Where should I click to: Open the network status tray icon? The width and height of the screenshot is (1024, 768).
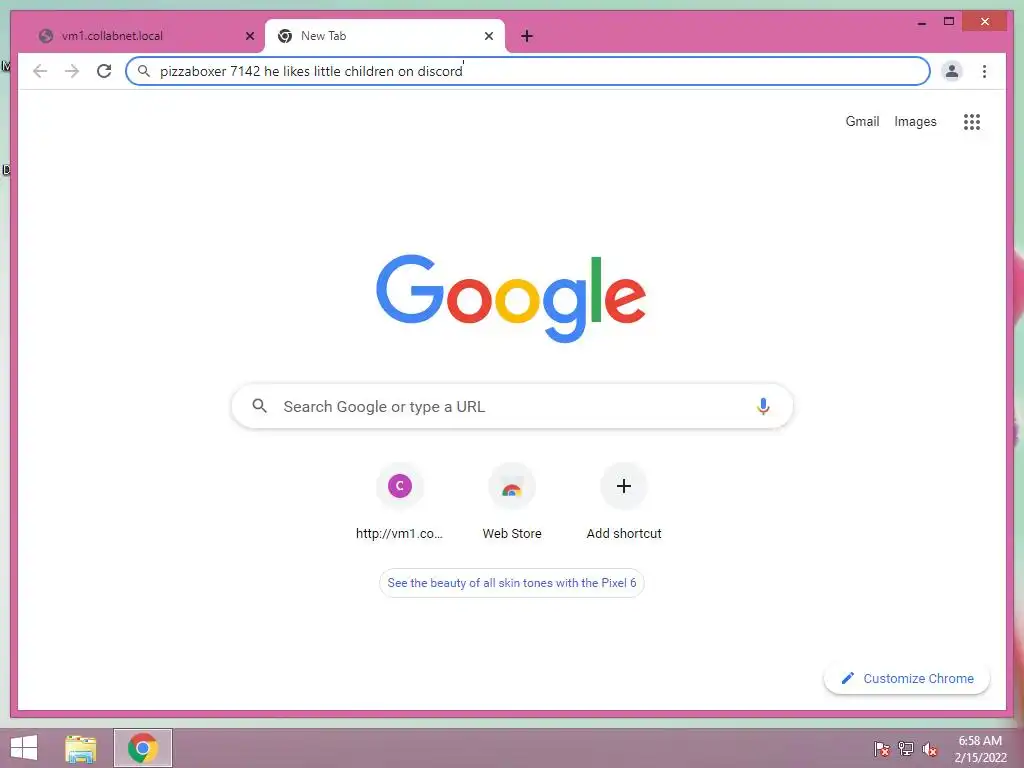point(905,748)
